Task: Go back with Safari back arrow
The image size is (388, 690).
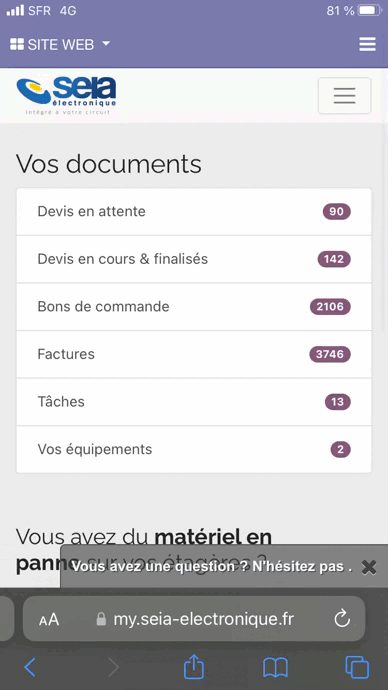Action: pyautogui.click(x=30, y=667)
